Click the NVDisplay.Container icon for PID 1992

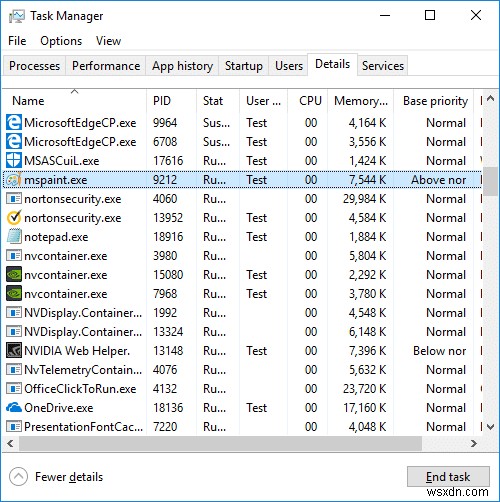(14, 313)
